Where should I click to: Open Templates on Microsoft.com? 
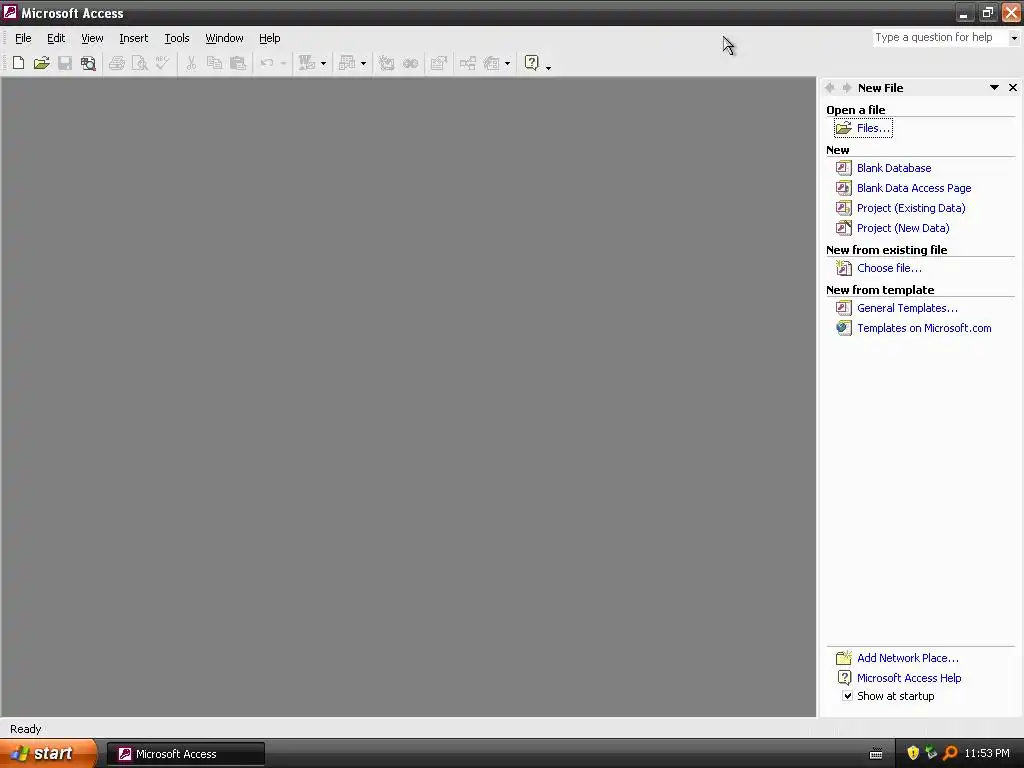924,328
